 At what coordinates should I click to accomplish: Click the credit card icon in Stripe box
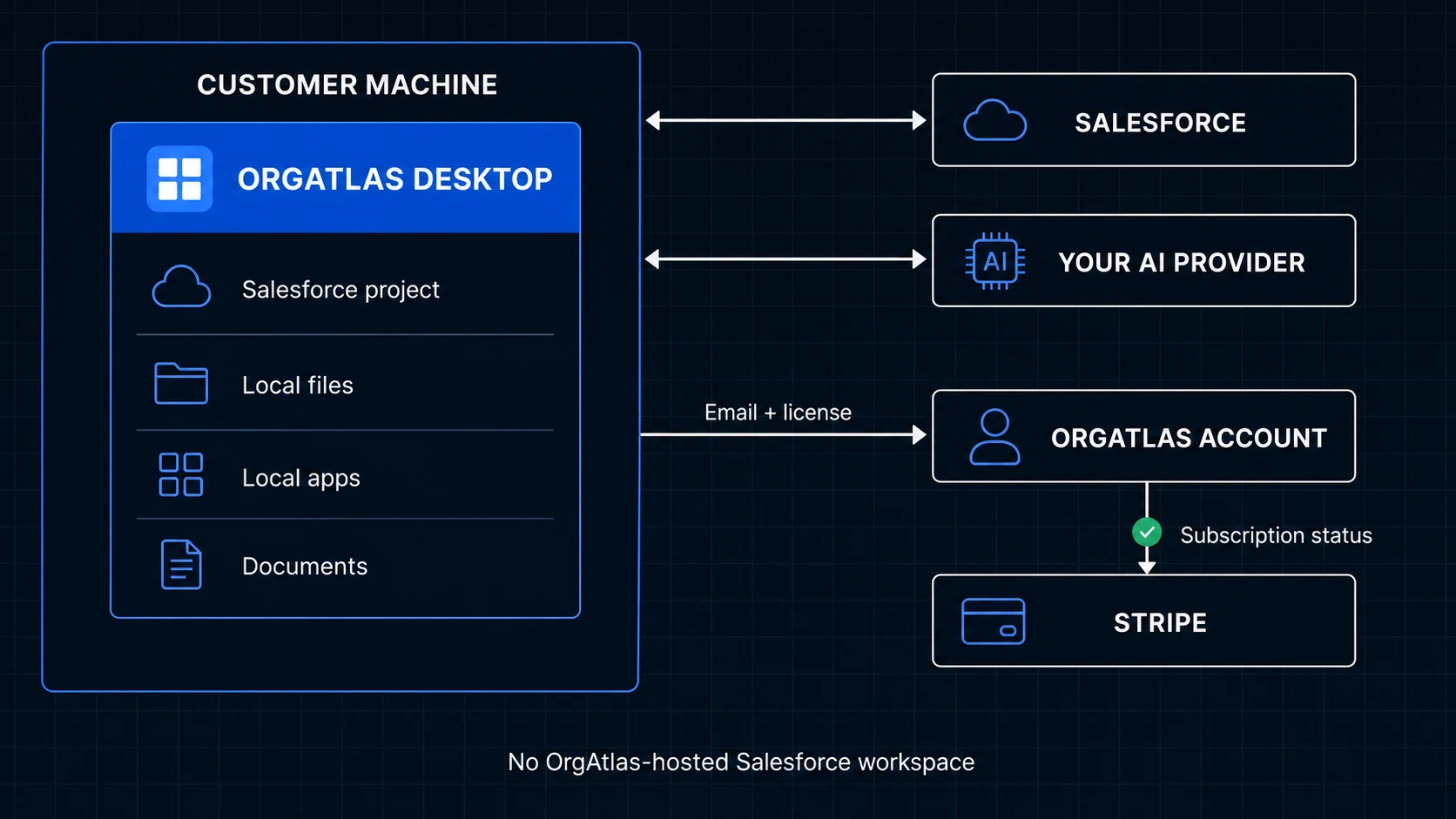pyautogui.click(x=994, y=621)
